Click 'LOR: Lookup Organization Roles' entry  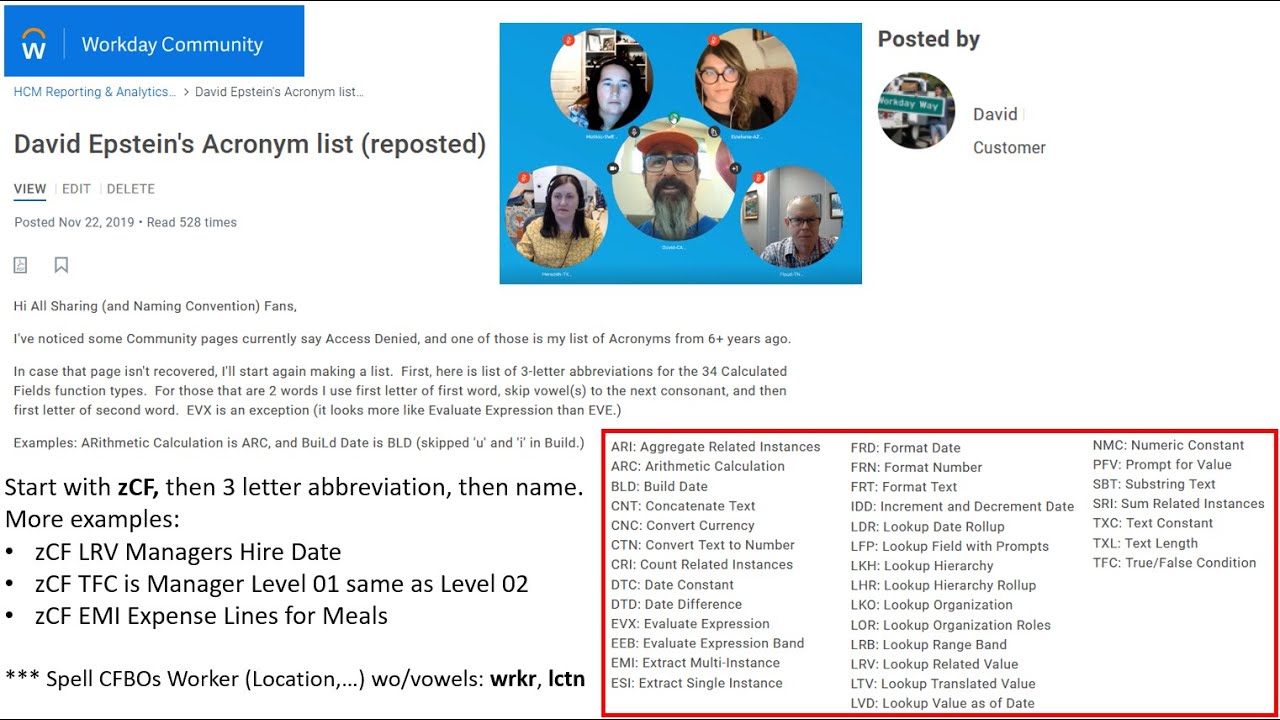(951, 625)
